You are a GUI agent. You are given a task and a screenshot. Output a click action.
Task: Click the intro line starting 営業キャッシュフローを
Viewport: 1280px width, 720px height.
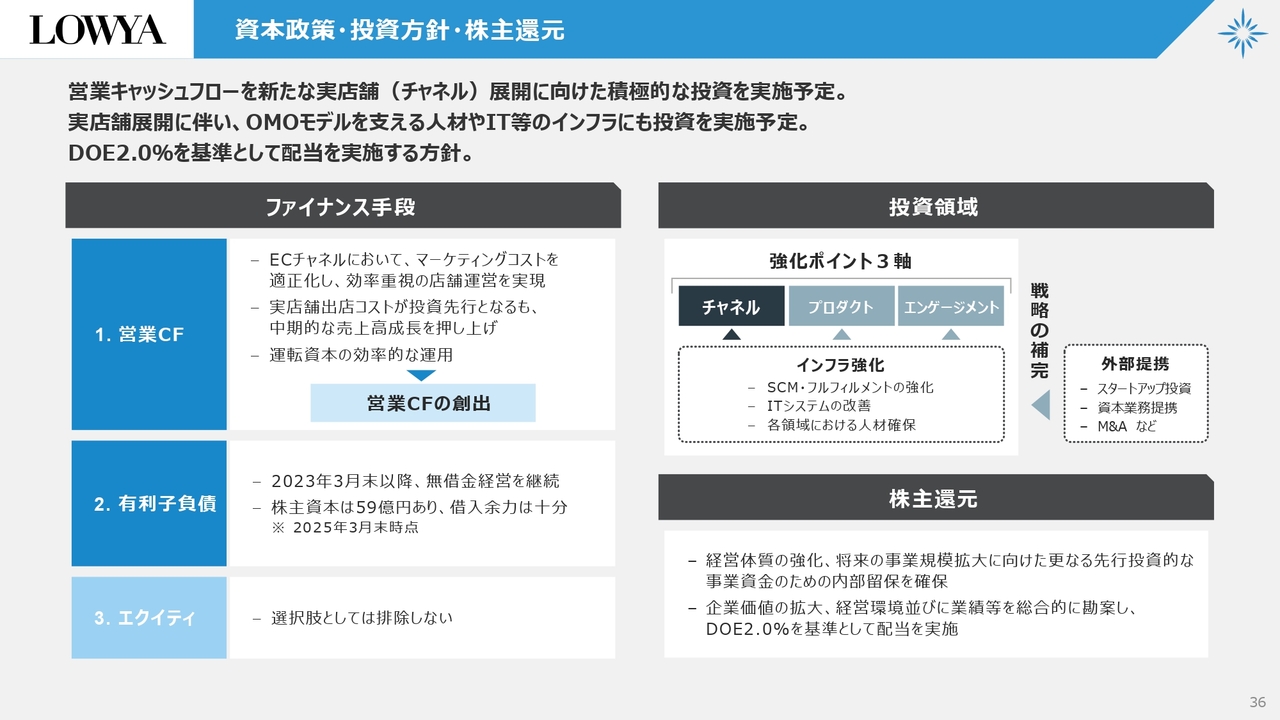pos(458,93)
